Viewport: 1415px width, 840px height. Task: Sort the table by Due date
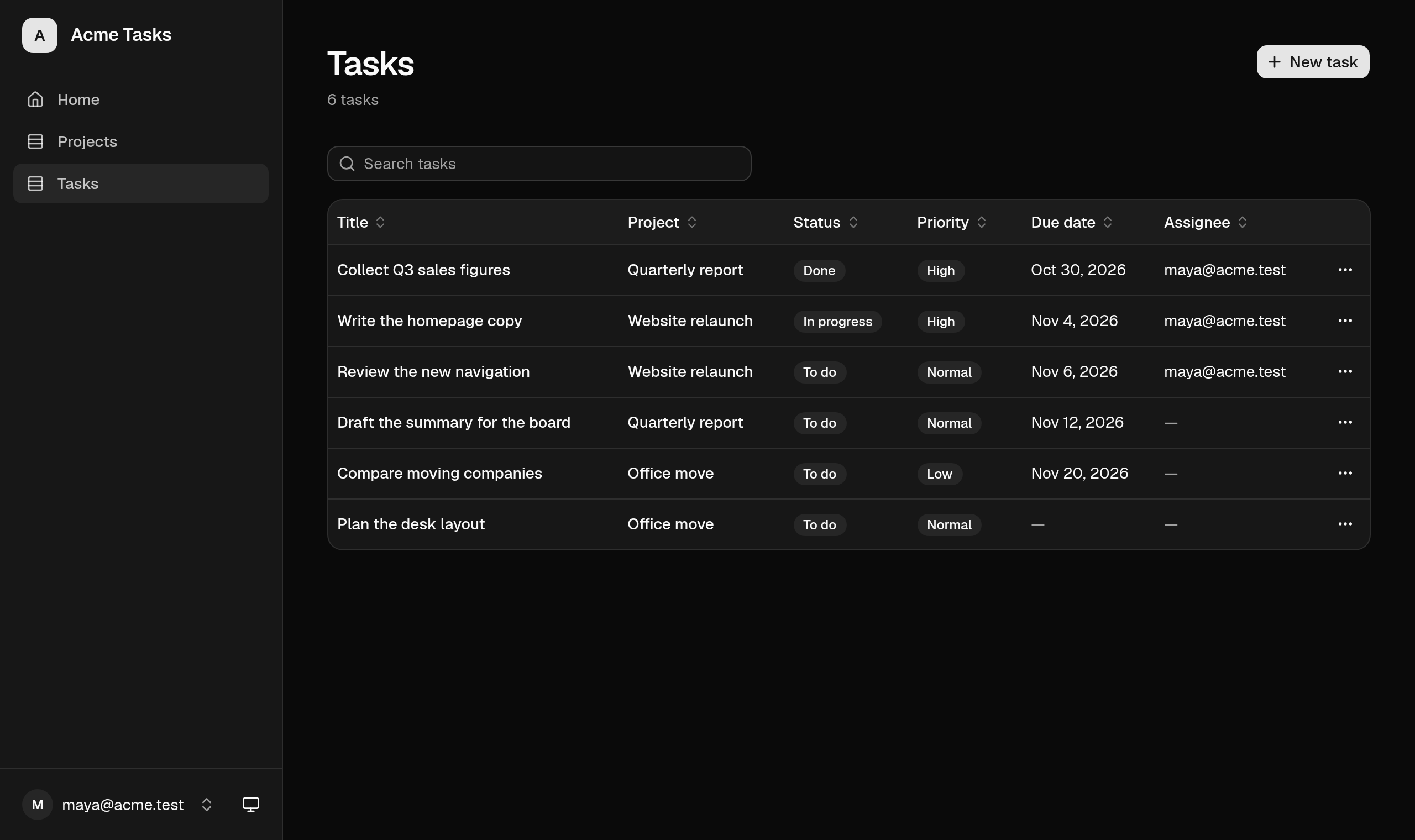click(x=1072, y=223)
